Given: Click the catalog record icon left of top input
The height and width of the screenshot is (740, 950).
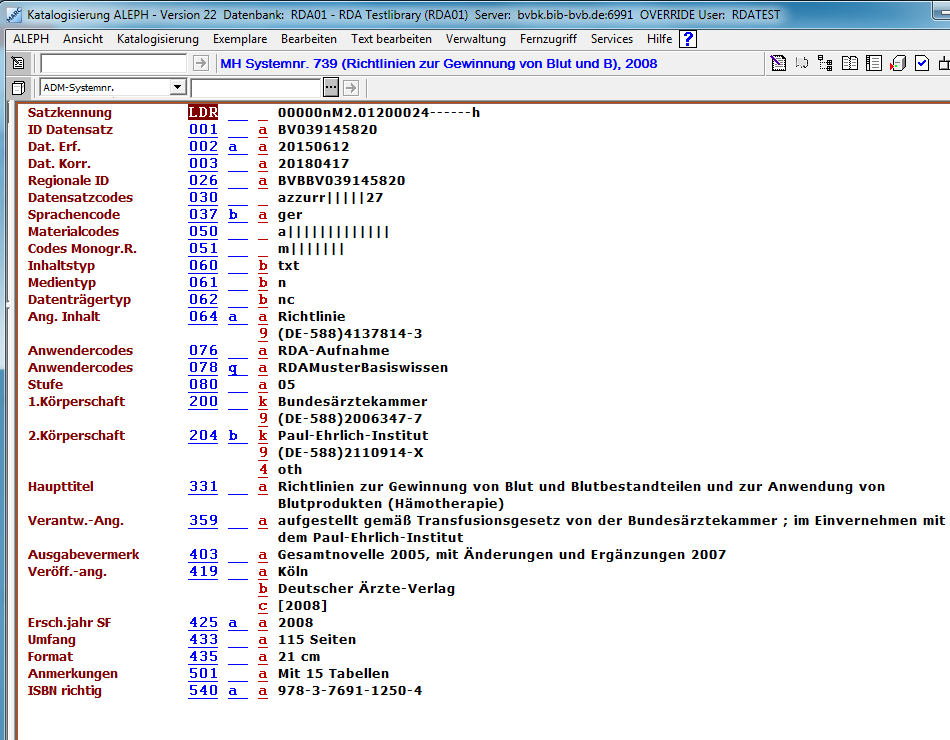Looking at the screenshot, I should [x=18, y=63].
